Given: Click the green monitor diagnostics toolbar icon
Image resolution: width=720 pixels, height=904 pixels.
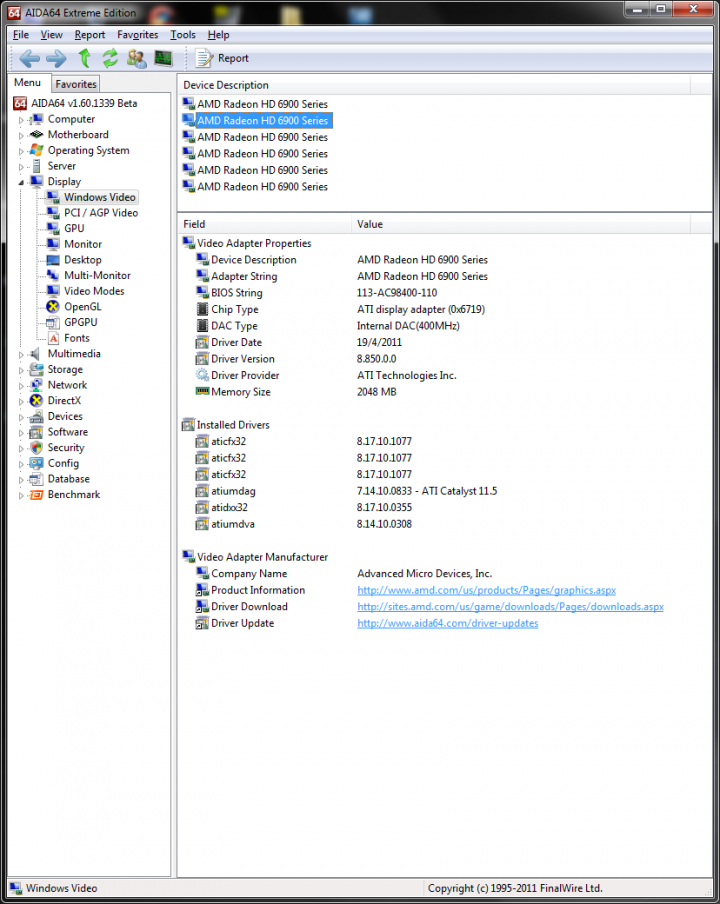Looking at the screenshot, I should [163, 58].
